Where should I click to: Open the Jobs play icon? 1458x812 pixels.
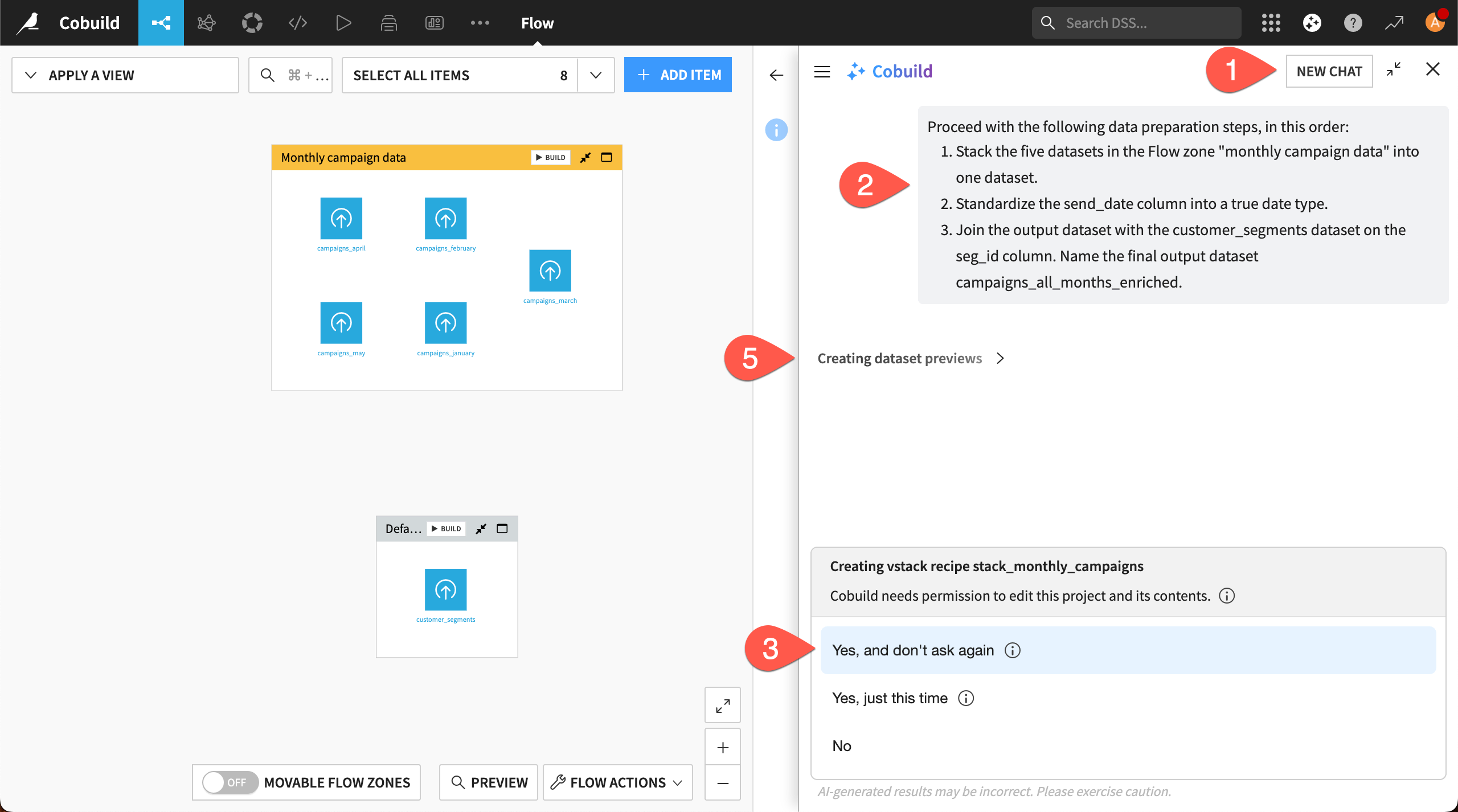(343, 23)
